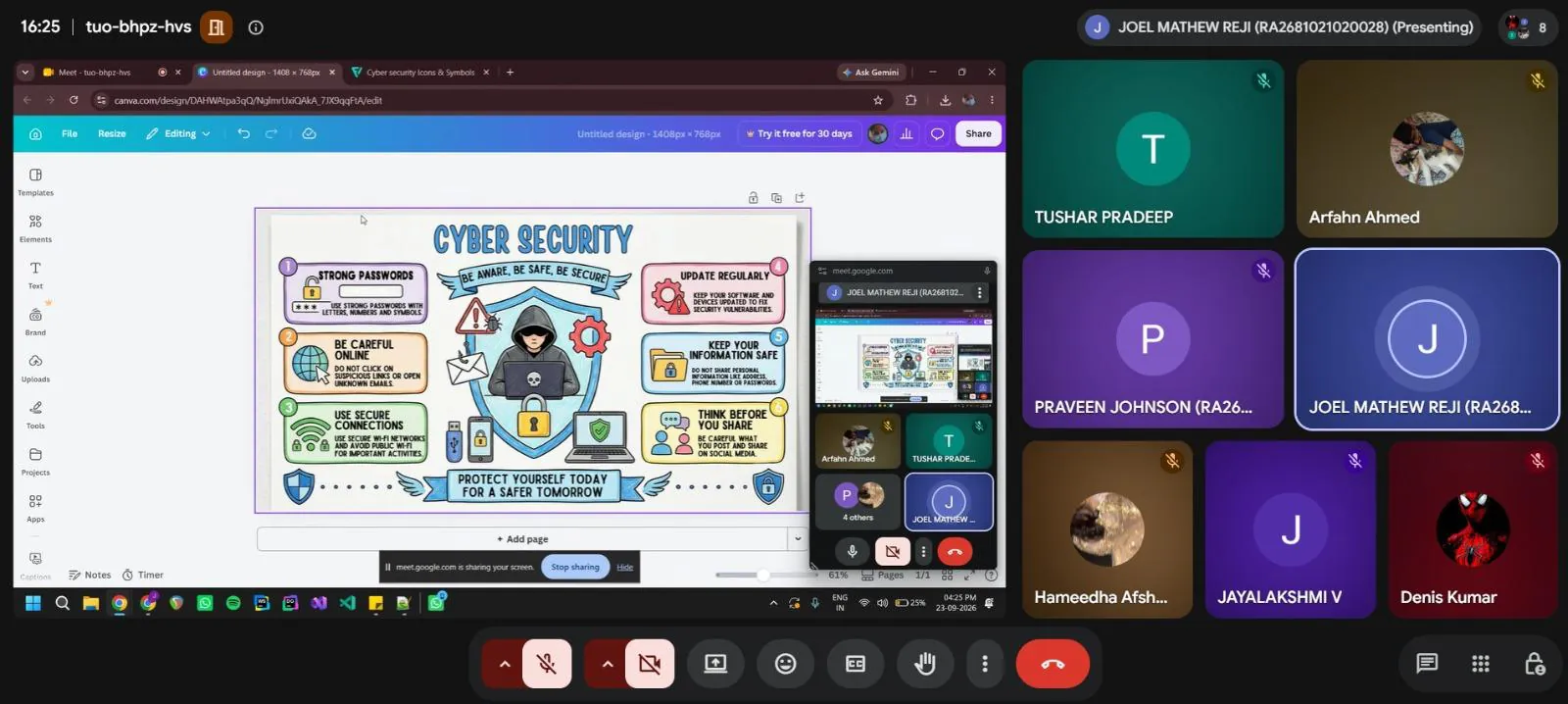Screen dimensions: 1568x704
Task: Open Canva analytics bar chart icon
Action: 906,133
